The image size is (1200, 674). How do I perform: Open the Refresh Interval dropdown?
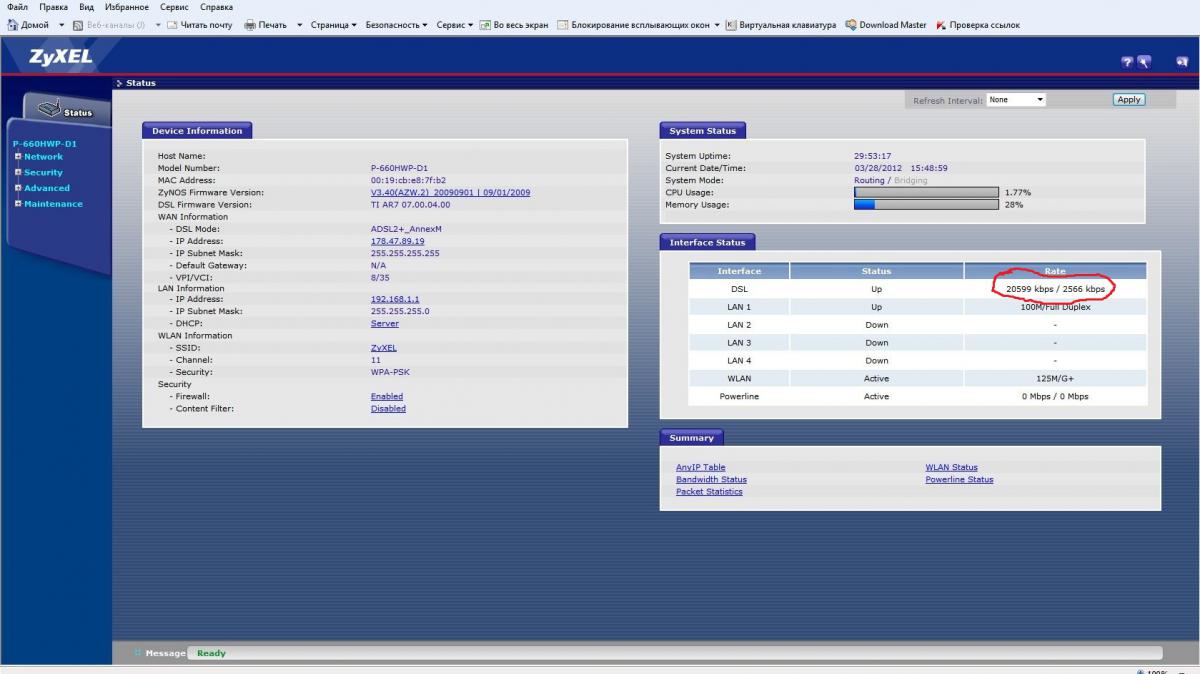[x=1015, y=100]
